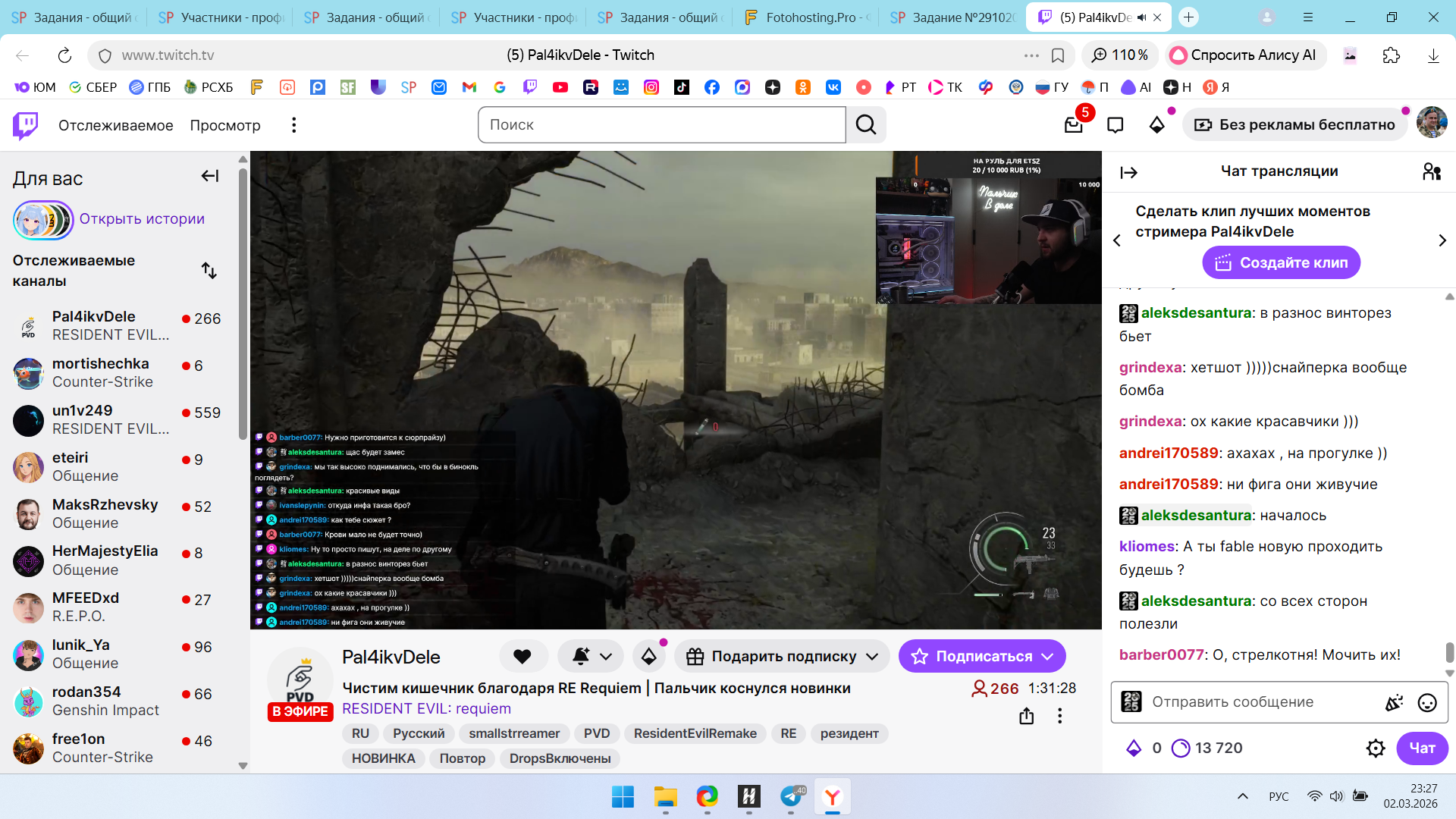Toggle the follow heart button for Pal4ikvDele
The image size is (1456, 819).
tap(522, 657)
